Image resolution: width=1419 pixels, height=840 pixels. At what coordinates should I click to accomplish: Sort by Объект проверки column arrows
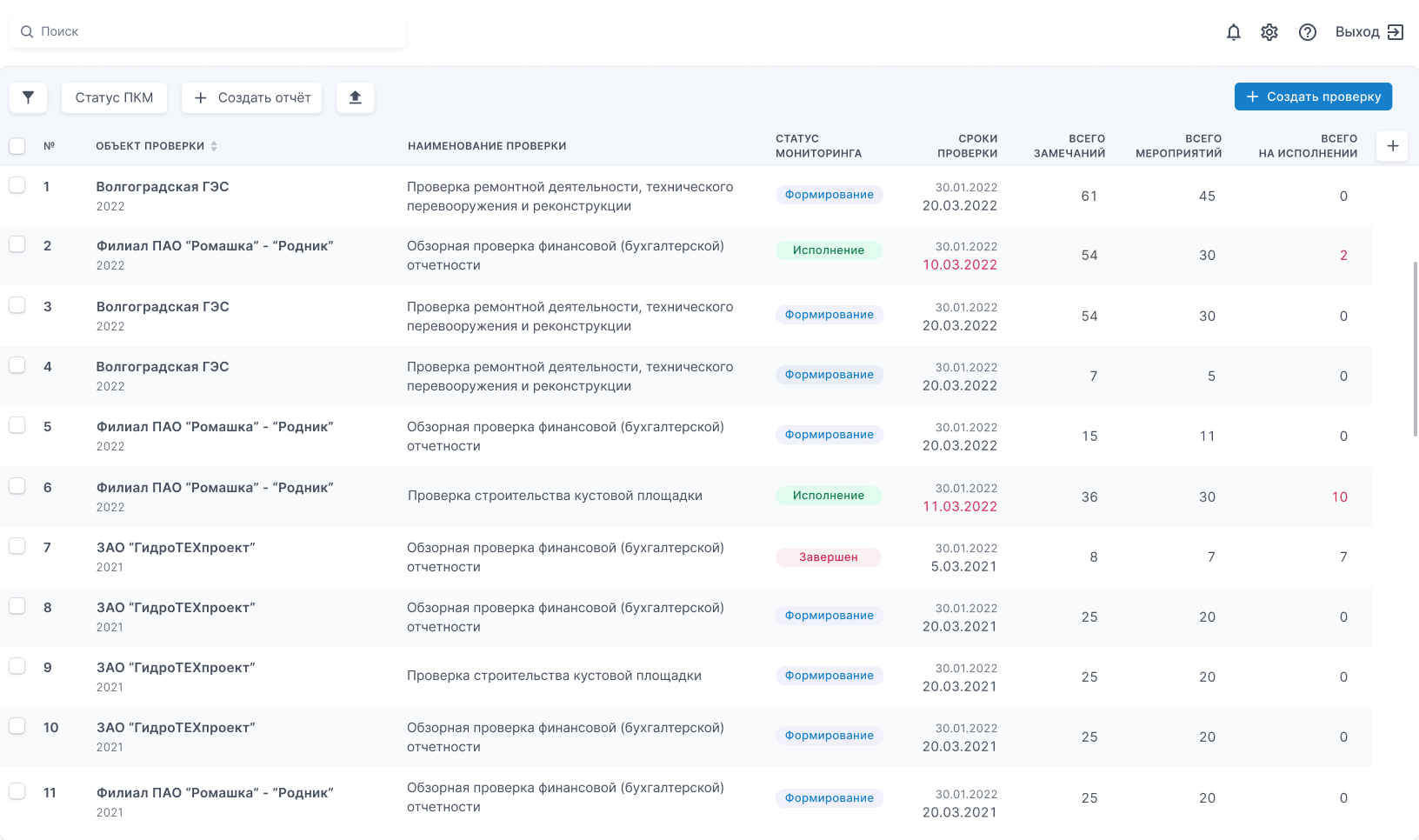pyautogui.click(x=214, y=146)
